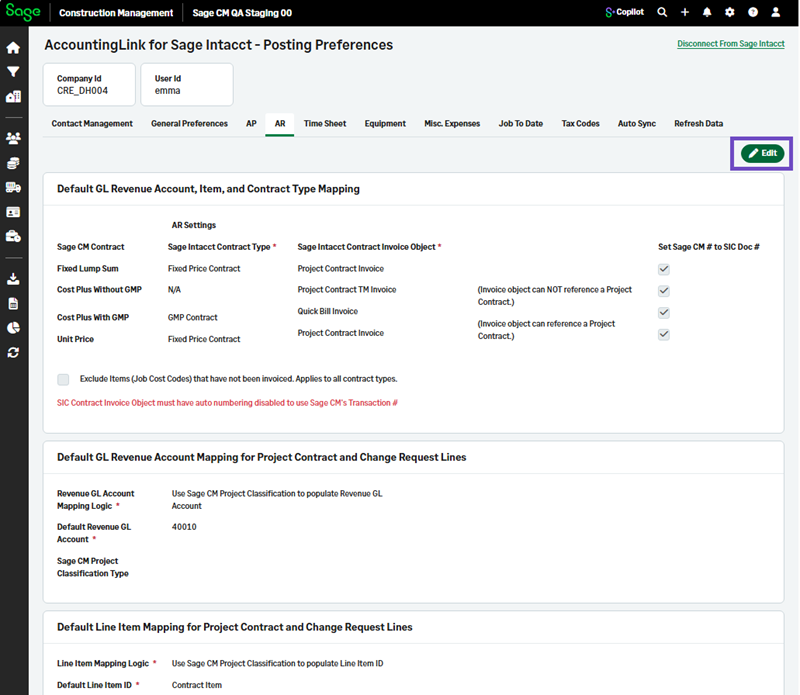The height and width of the screenshot is (695, 800).
Task: Click GMP Contract value
Action: click(x=192, y=317)
